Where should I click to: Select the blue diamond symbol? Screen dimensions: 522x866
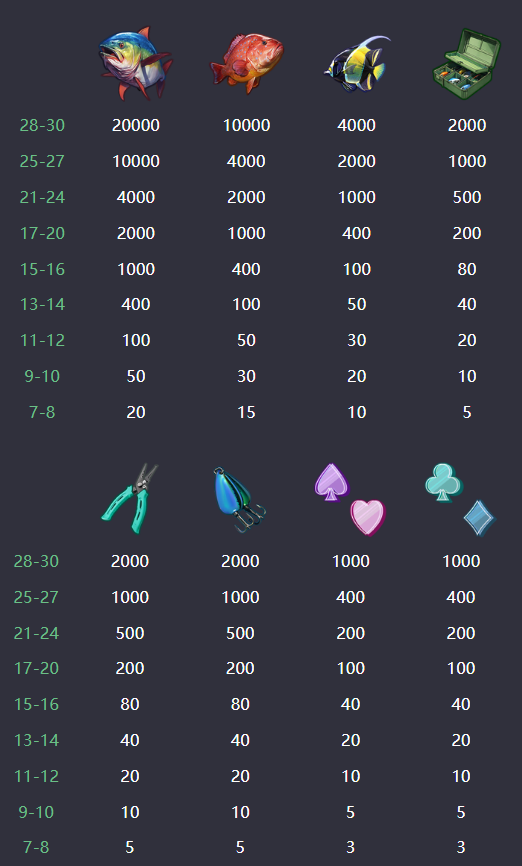(x=479, y=518)
